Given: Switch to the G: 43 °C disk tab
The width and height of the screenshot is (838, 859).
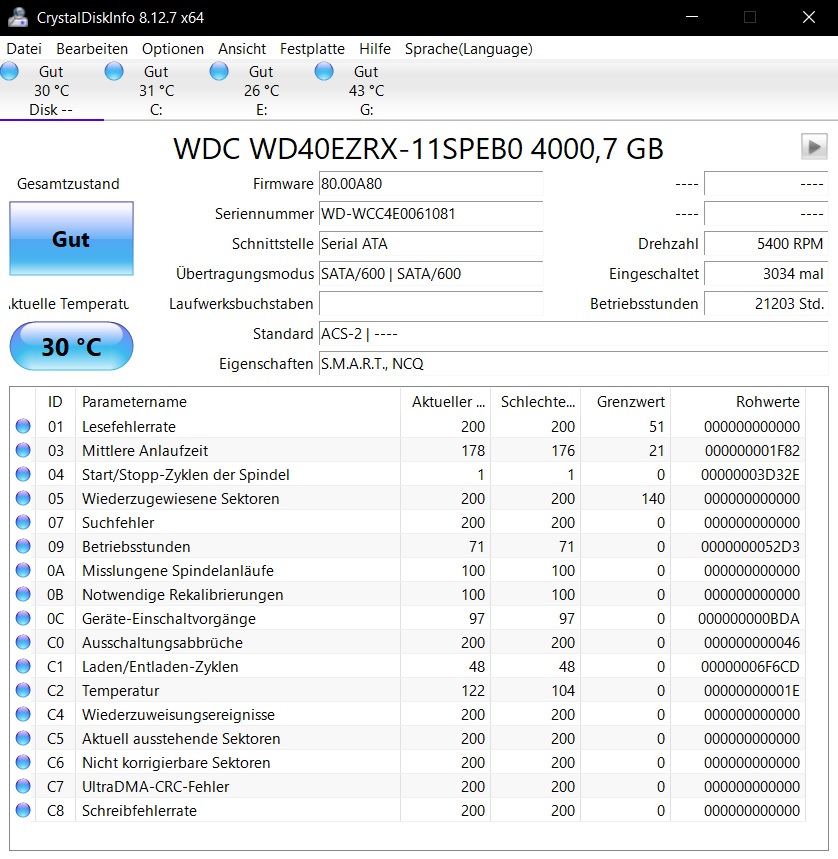Looking at the screenshot, I should coord(366,90).
